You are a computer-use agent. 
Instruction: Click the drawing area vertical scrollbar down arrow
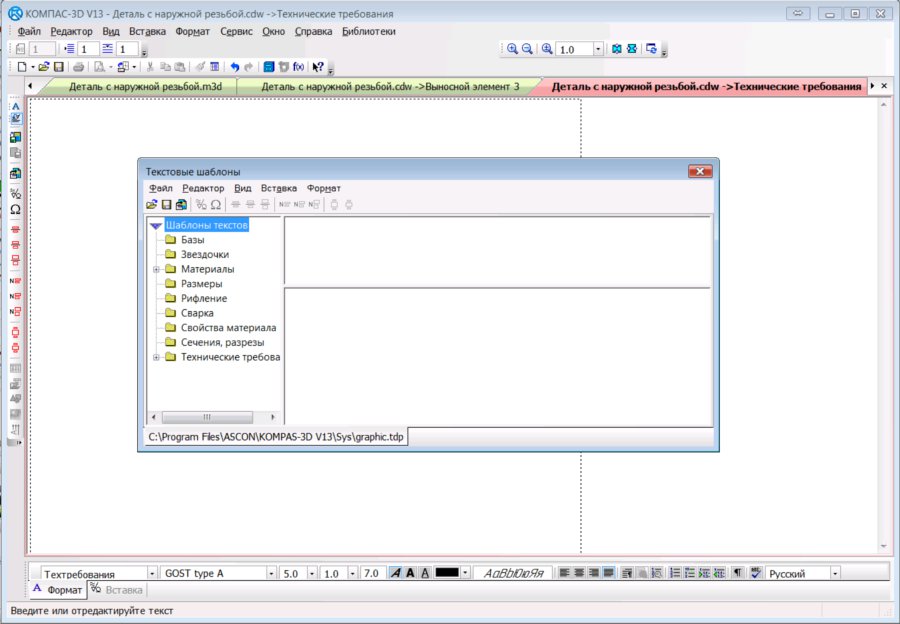pyautogui.click(x=884, y=547)
